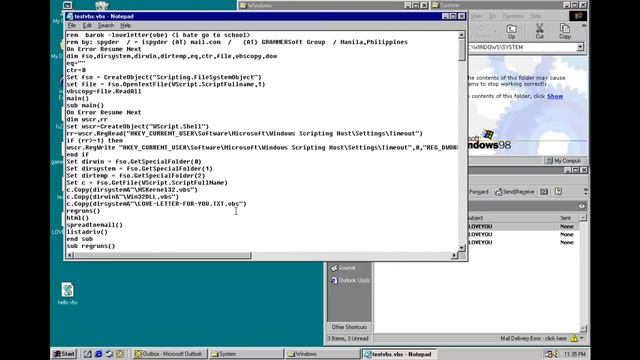640x360 pixels.
Task: Click the listadriv() line in Notepad
Action: tap(87, 232)
